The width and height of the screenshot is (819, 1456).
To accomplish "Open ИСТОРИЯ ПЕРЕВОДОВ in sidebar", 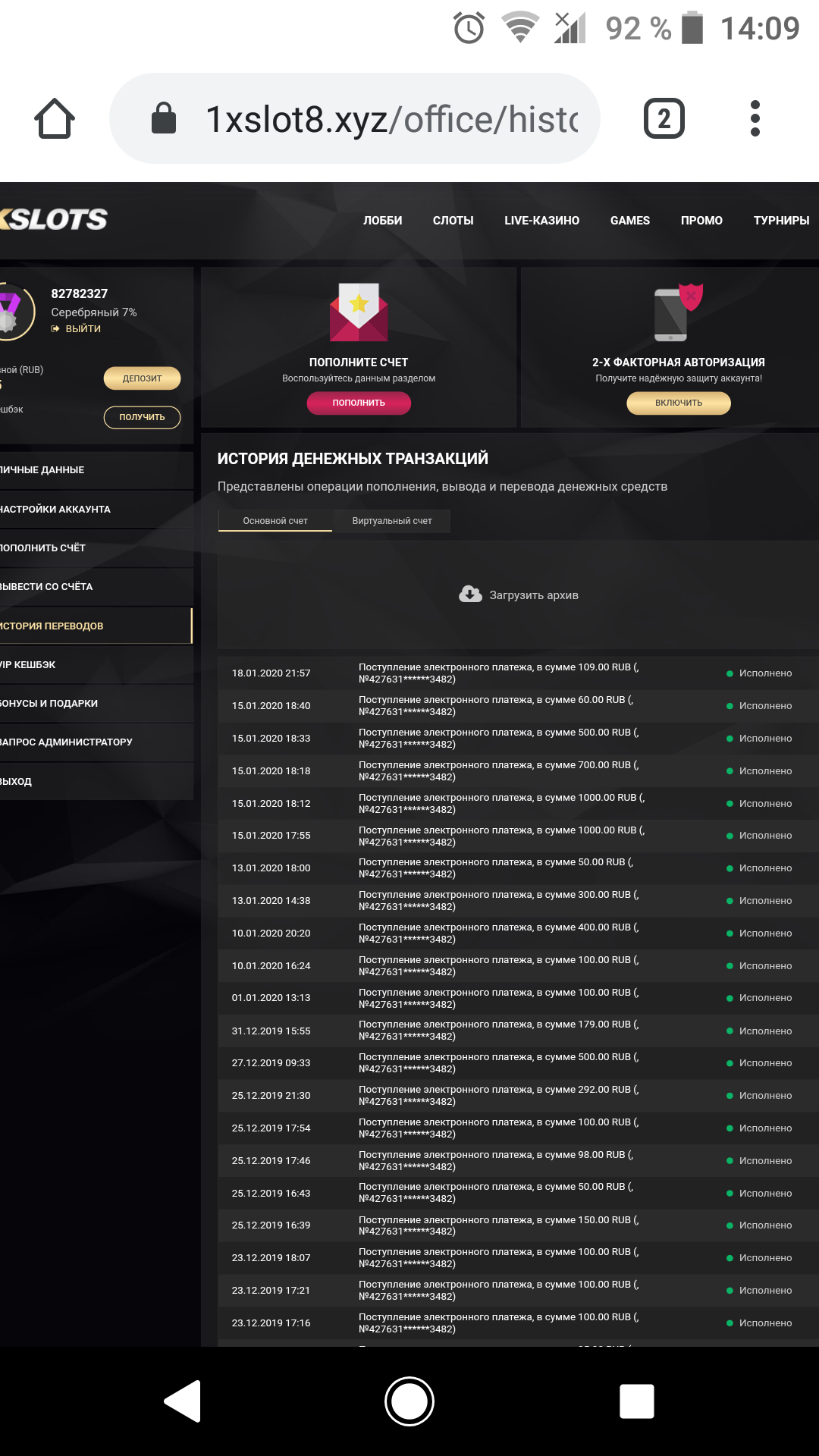I will [96, 626].
